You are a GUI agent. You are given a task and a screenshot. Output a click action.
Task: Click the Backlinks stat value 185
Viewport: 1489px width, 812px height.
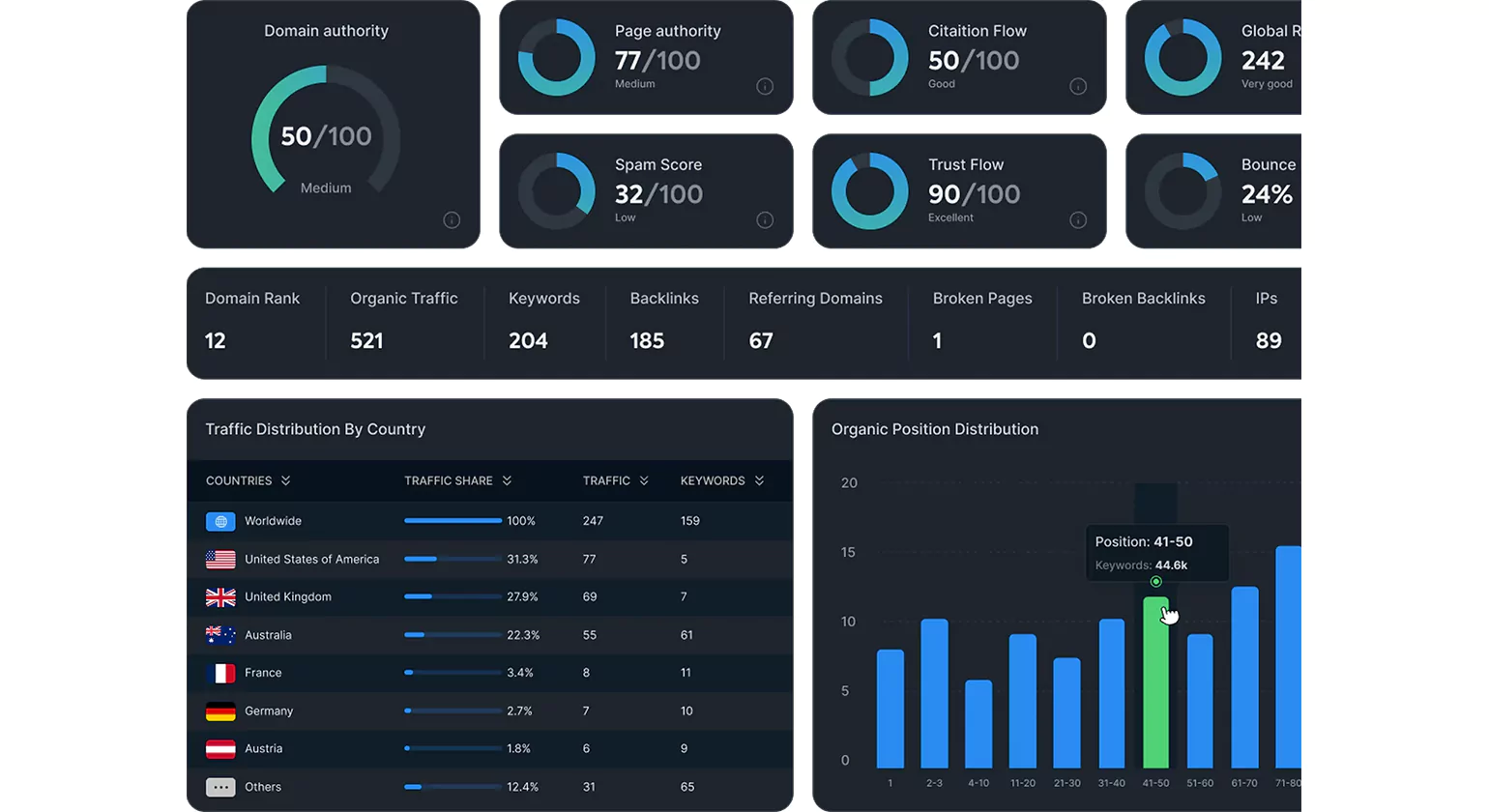647,340
